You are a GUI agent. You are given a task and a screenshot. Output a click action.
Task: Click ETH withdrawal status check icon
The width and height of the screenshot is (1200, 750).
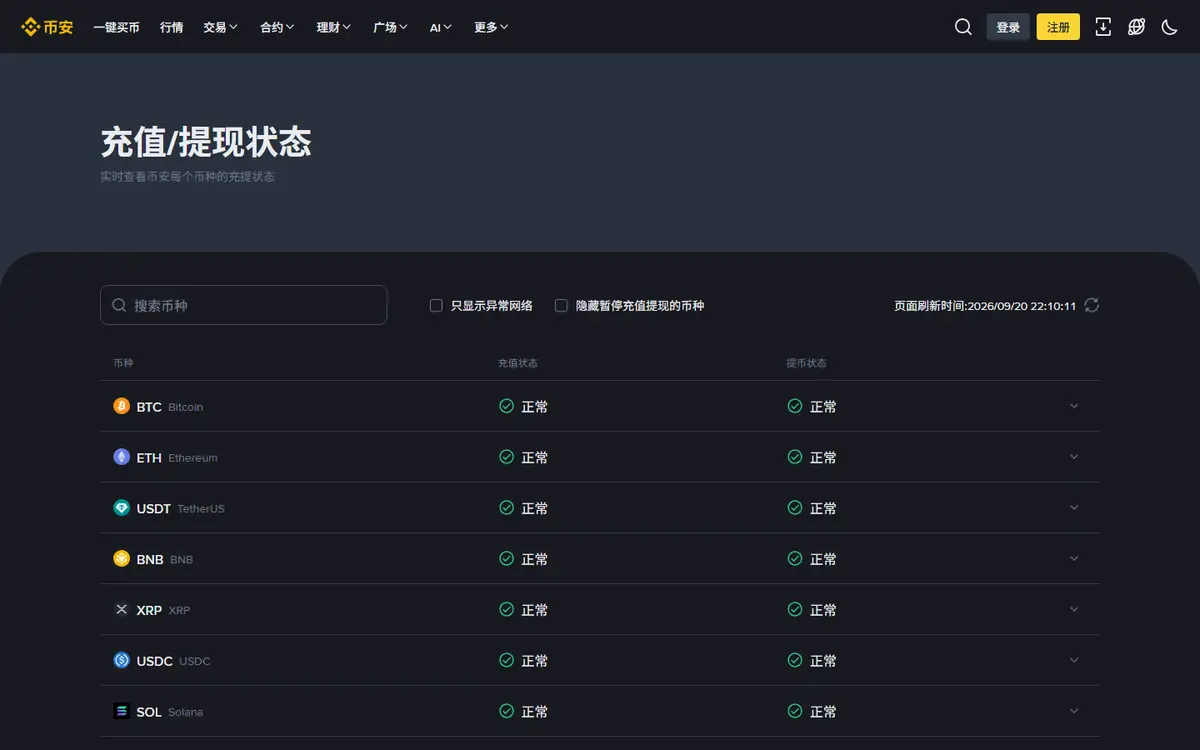click(x=795, y=457)
